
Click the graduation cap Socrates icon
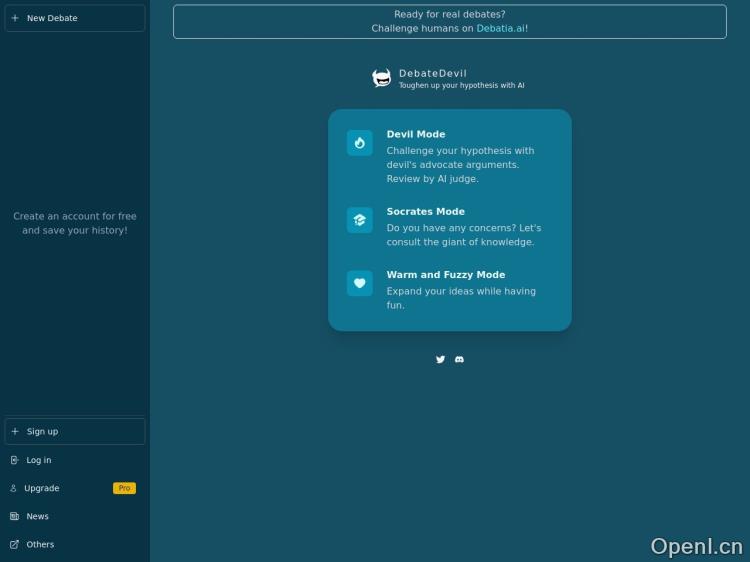[x=360, y=220]
